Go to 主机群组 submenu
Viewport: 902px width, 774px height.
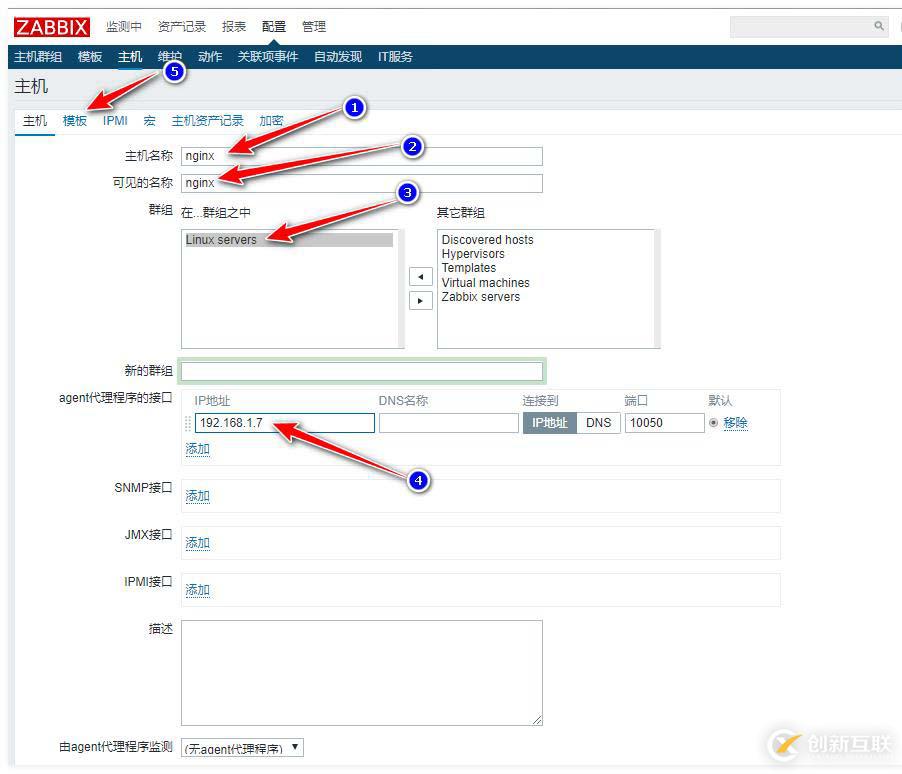[x=38, y=56]
